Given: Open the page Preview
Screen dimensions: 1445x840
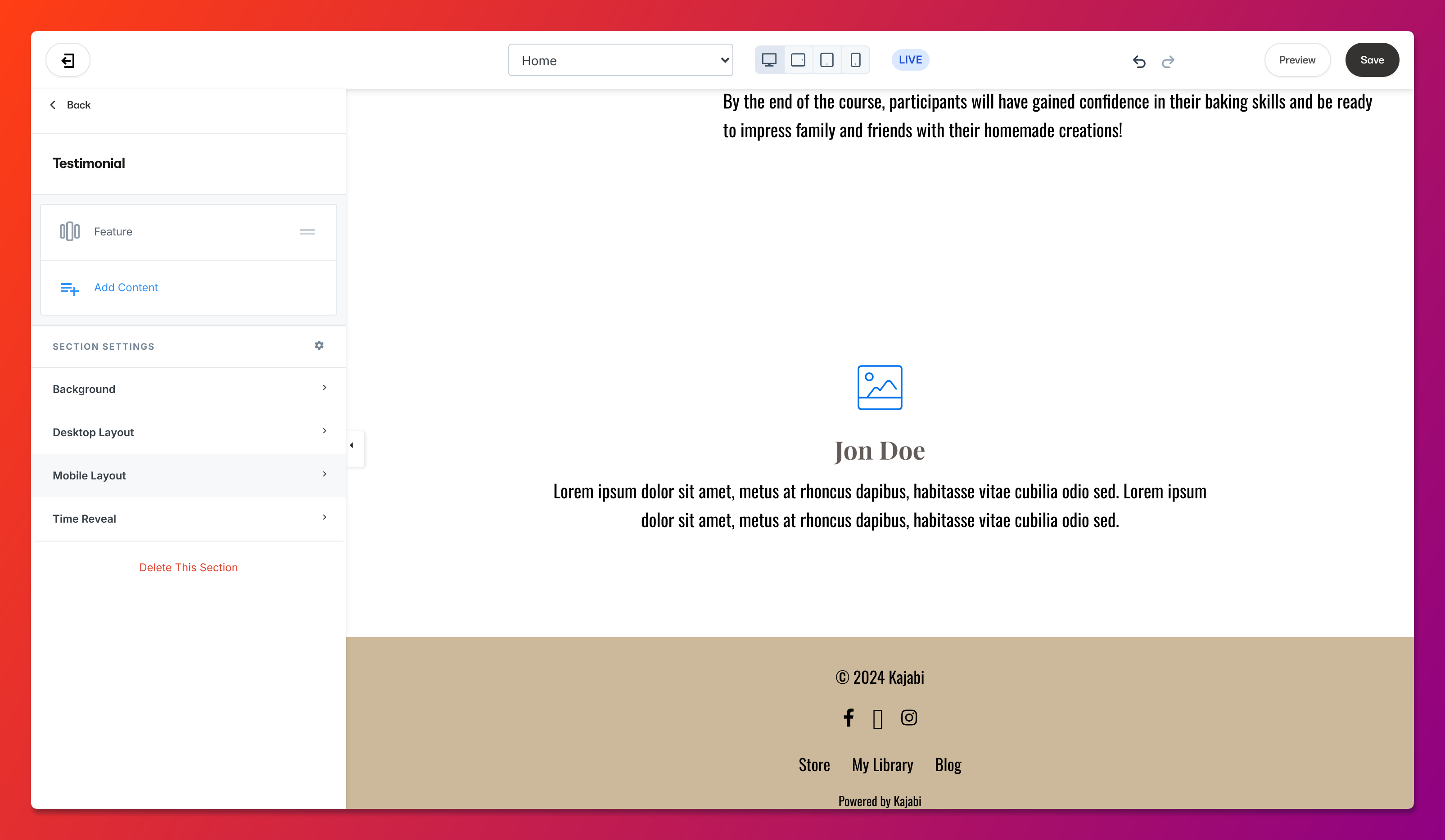Looking at the screenshot, I should (1297, 60).
